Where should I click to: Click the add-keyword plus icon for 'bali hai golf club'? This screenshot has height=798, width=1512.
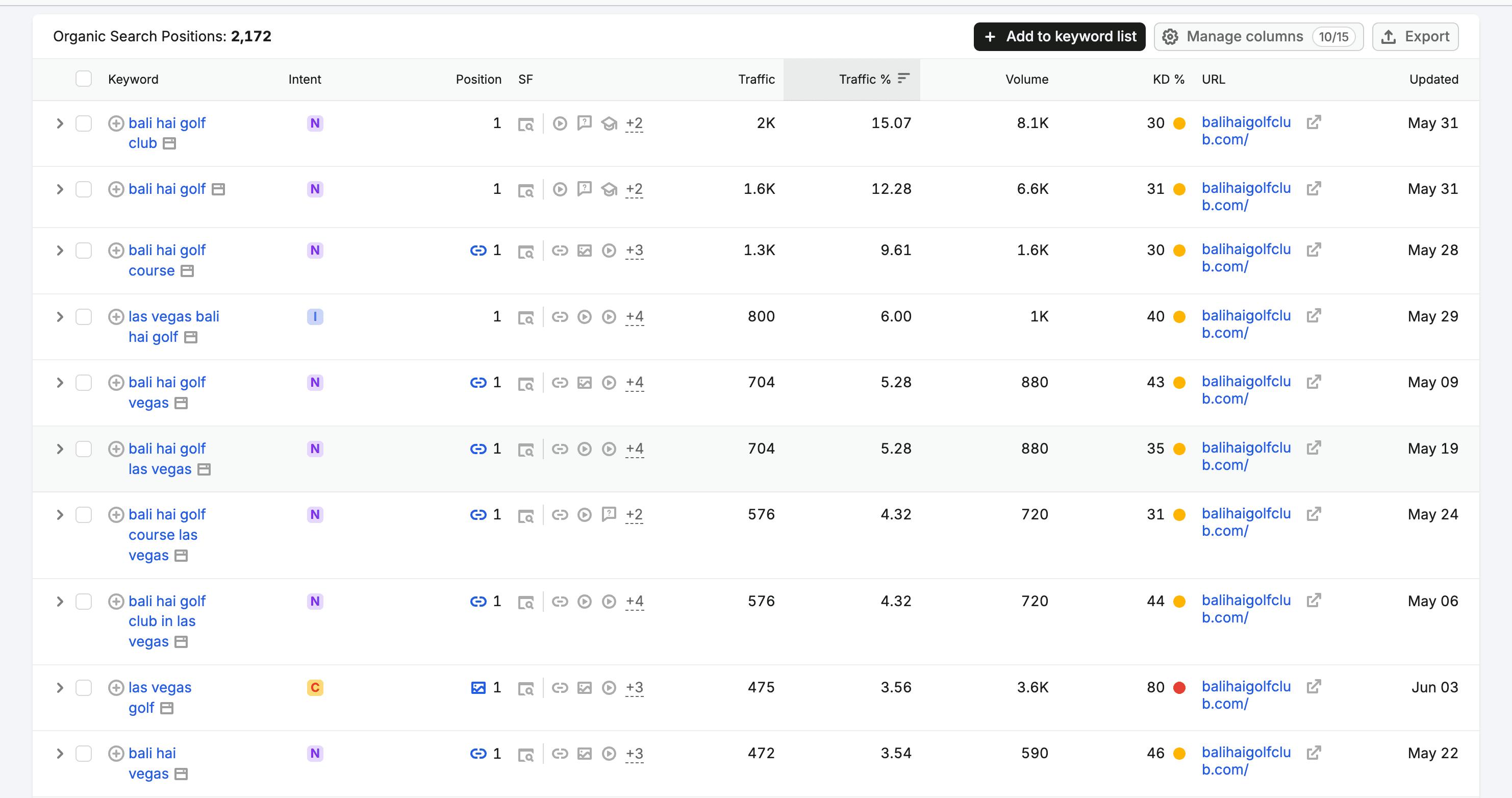click(116, 123)
